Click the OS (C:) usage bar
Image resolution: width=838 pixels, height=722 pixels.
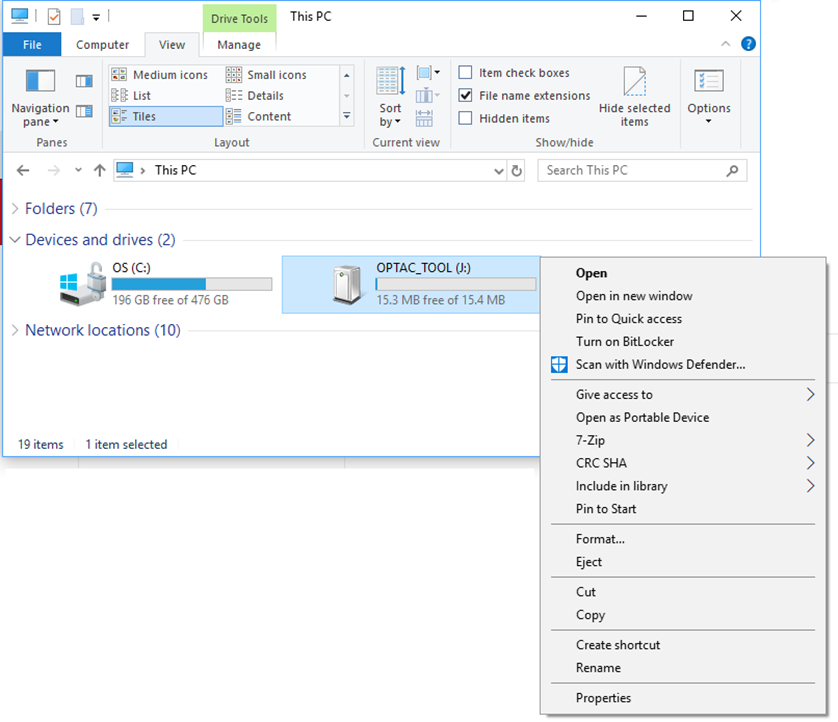click(192, 284)
